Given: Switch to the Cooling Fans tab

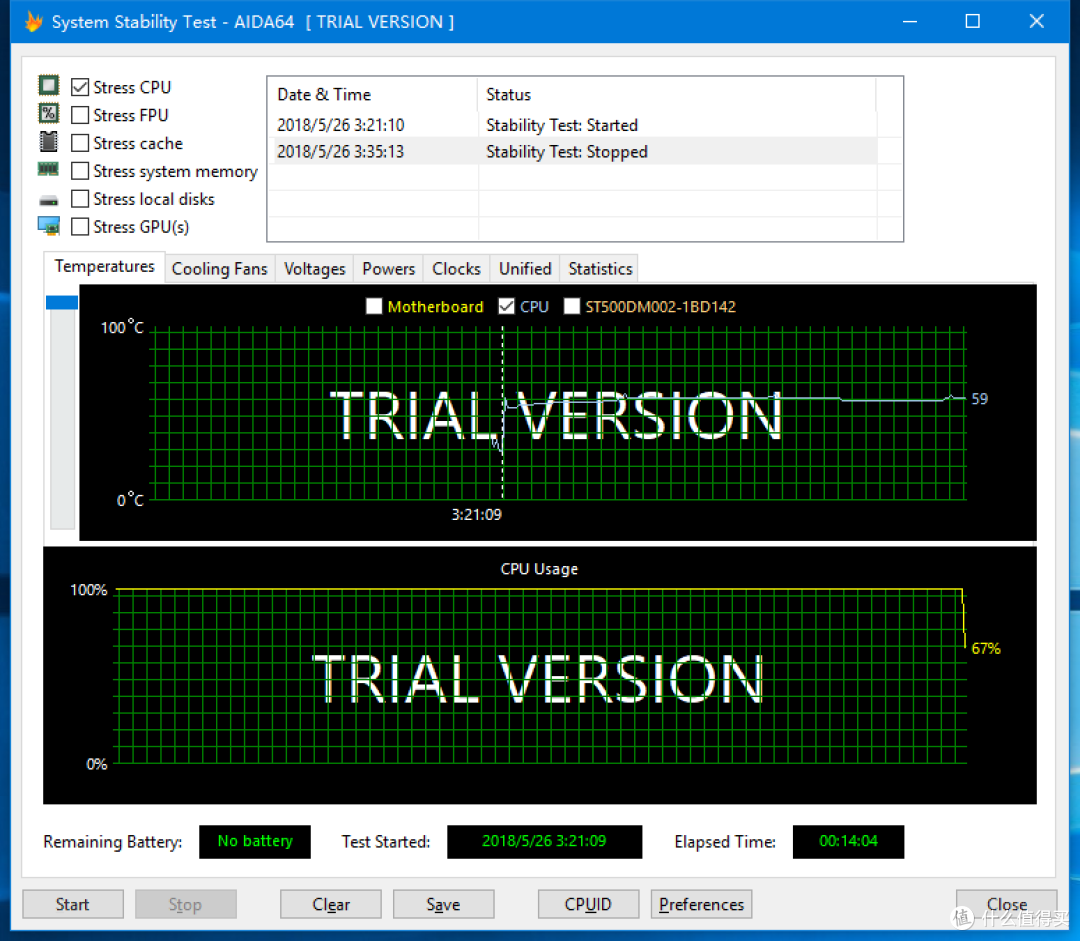Looking at the screenshot, I should (219, 269).
